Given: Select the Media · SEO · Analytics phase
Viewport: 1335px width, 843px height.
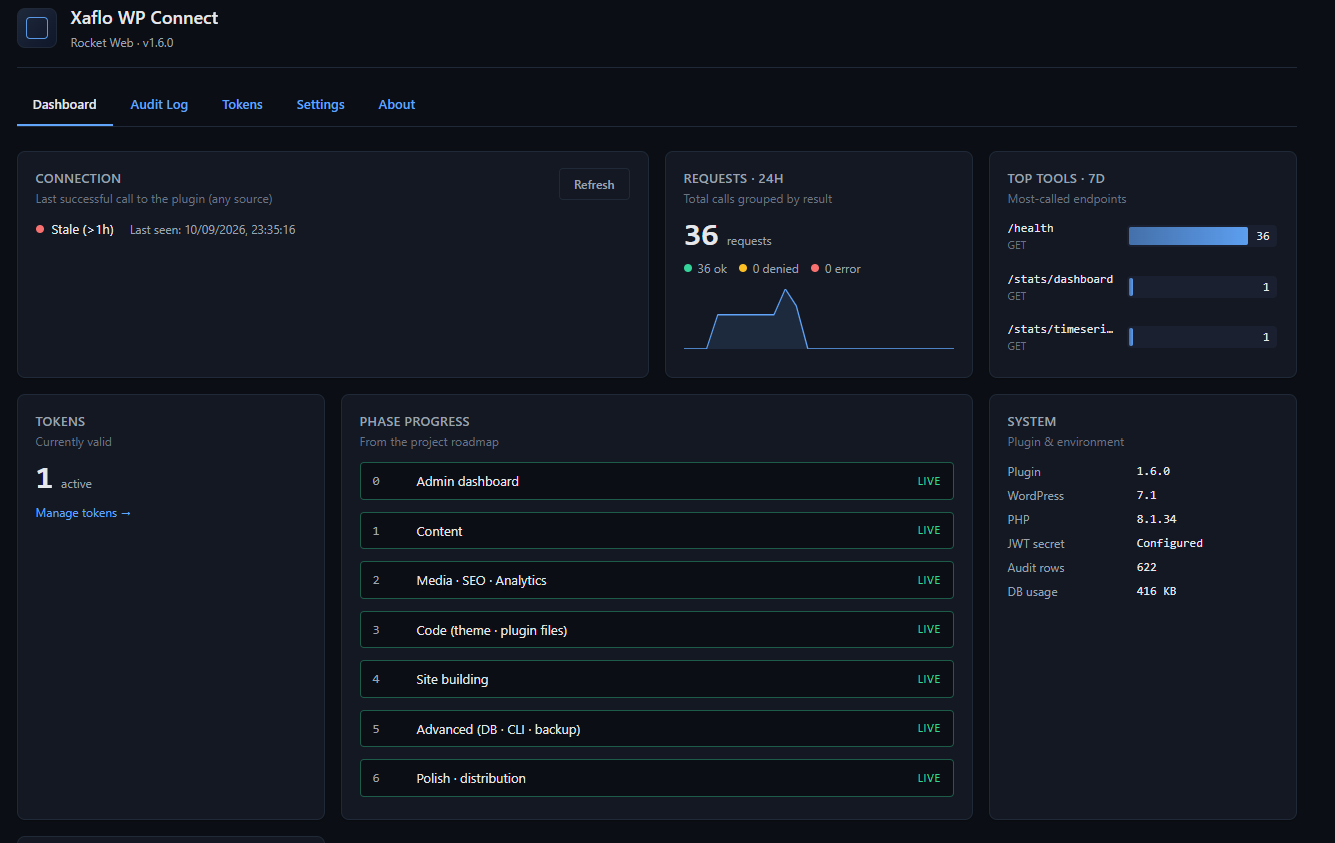Looking at the screenshot, I should (657, 580).
